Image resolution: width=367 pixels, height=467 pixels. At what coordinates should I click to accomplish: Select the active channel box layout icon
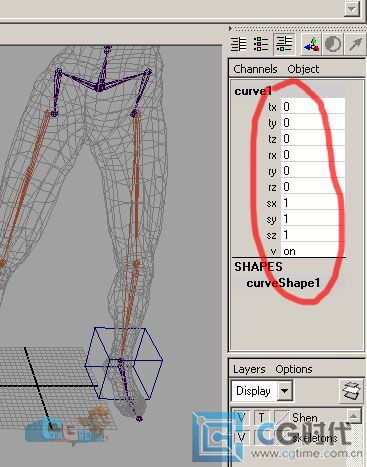(x=284, y=44)
